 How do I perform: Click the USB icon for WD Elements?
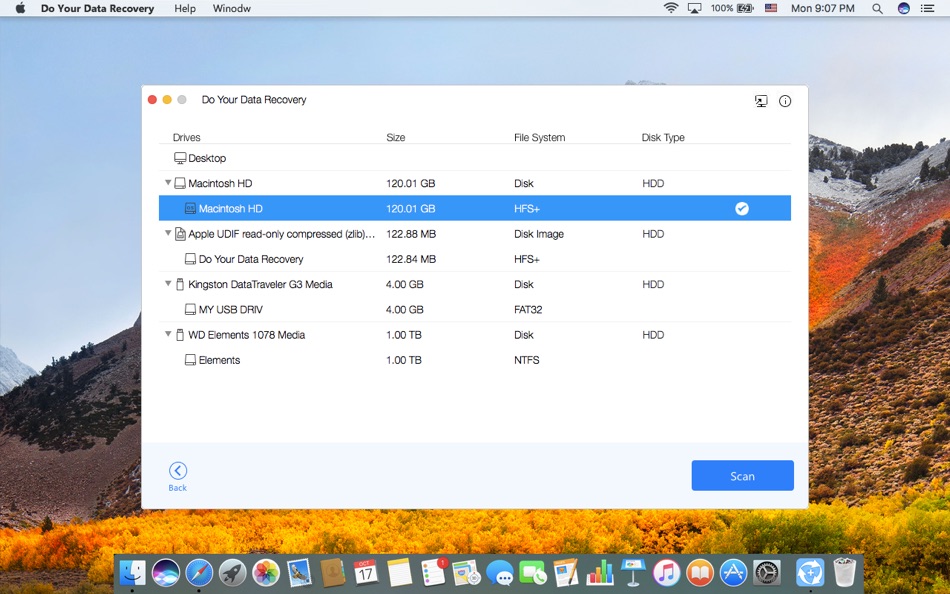coord(180,335)
